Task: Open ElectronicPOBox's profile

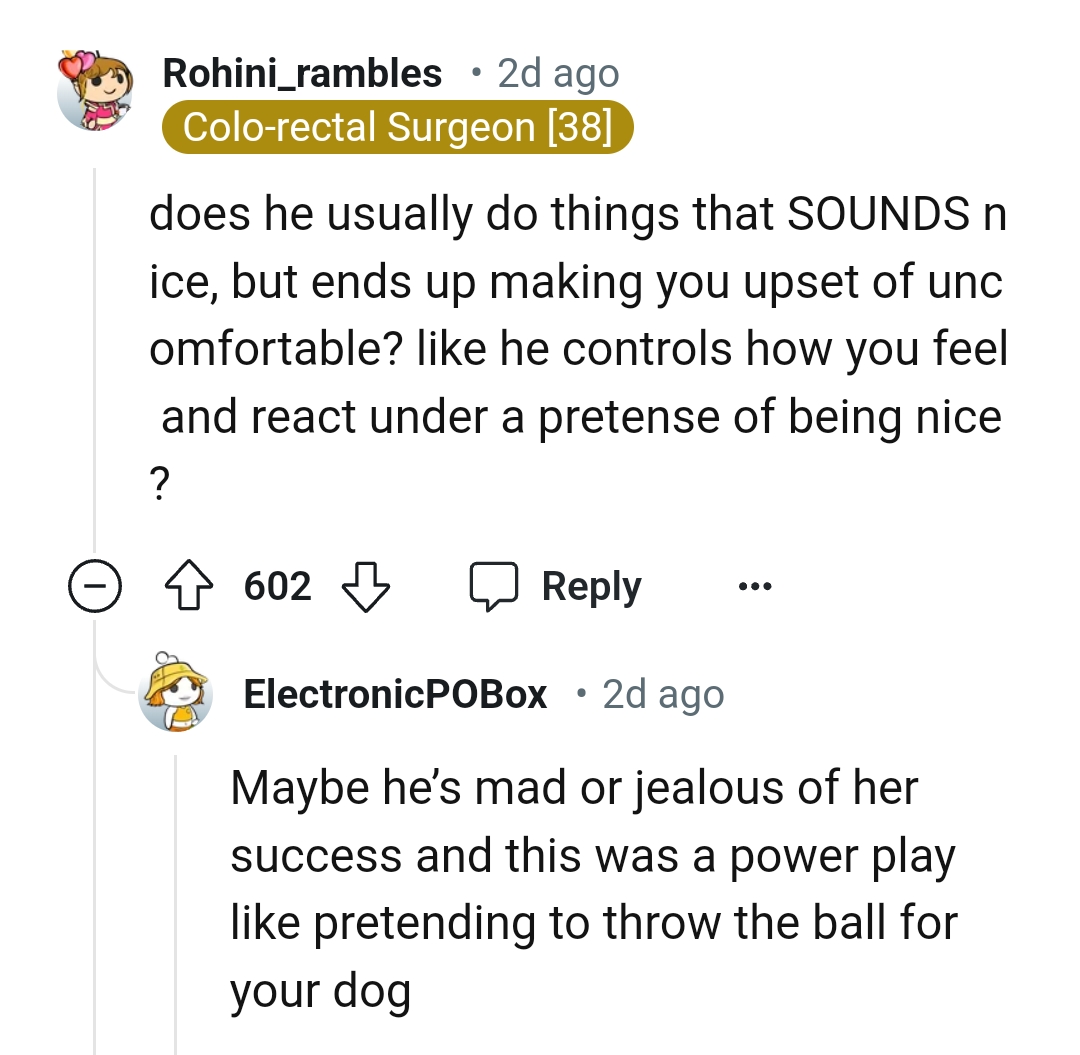Action: pos(395,694)
